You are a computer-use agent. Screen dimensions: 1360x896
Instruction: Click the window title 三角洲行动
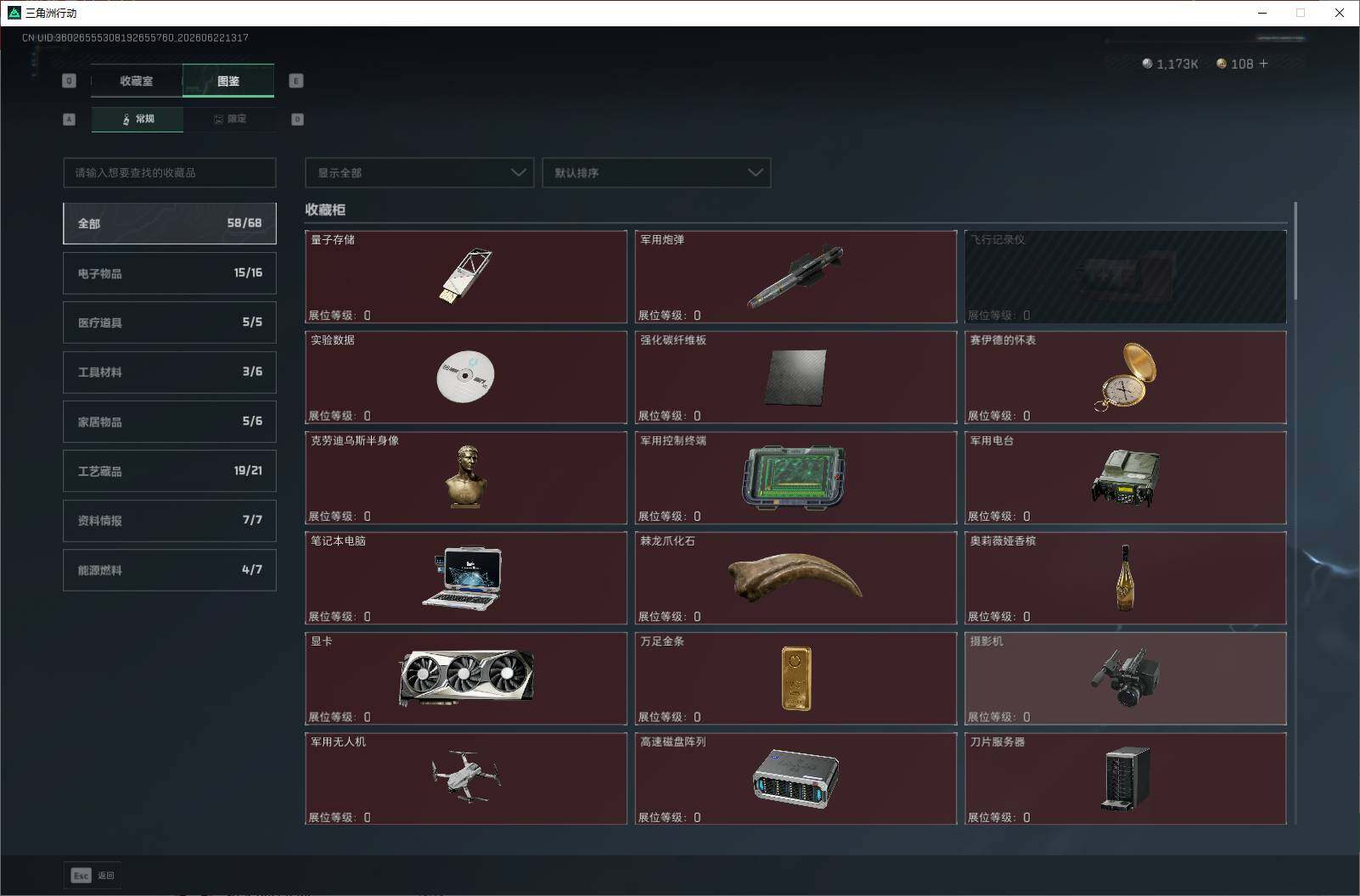click(x=51, y=13)
